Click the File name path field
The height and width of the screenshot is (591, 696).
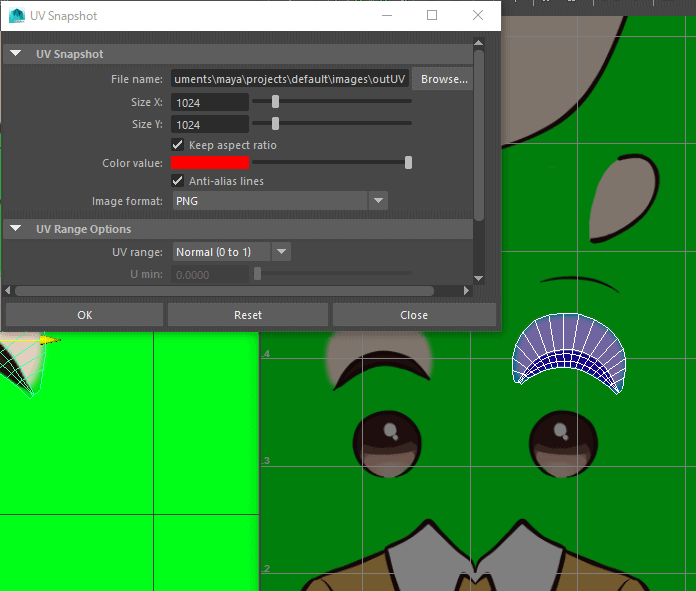290,79
